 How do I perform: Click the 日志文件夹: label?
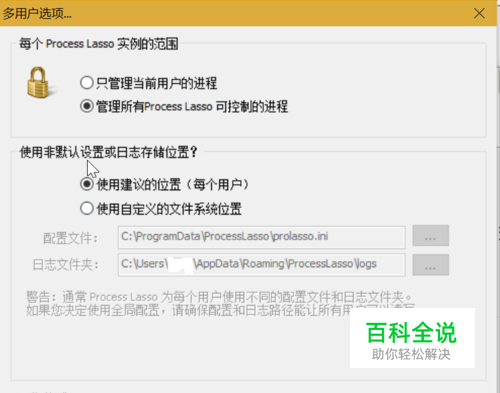pyautogui.click(x=65, y=265)
